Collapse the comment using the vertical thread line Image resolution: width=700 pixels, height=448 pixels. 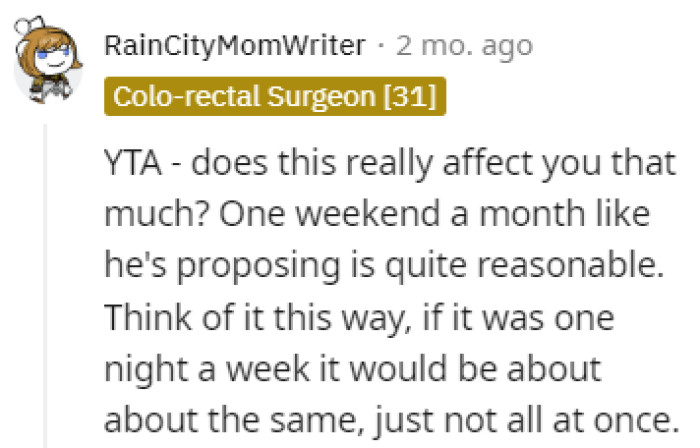click(44, 290)
